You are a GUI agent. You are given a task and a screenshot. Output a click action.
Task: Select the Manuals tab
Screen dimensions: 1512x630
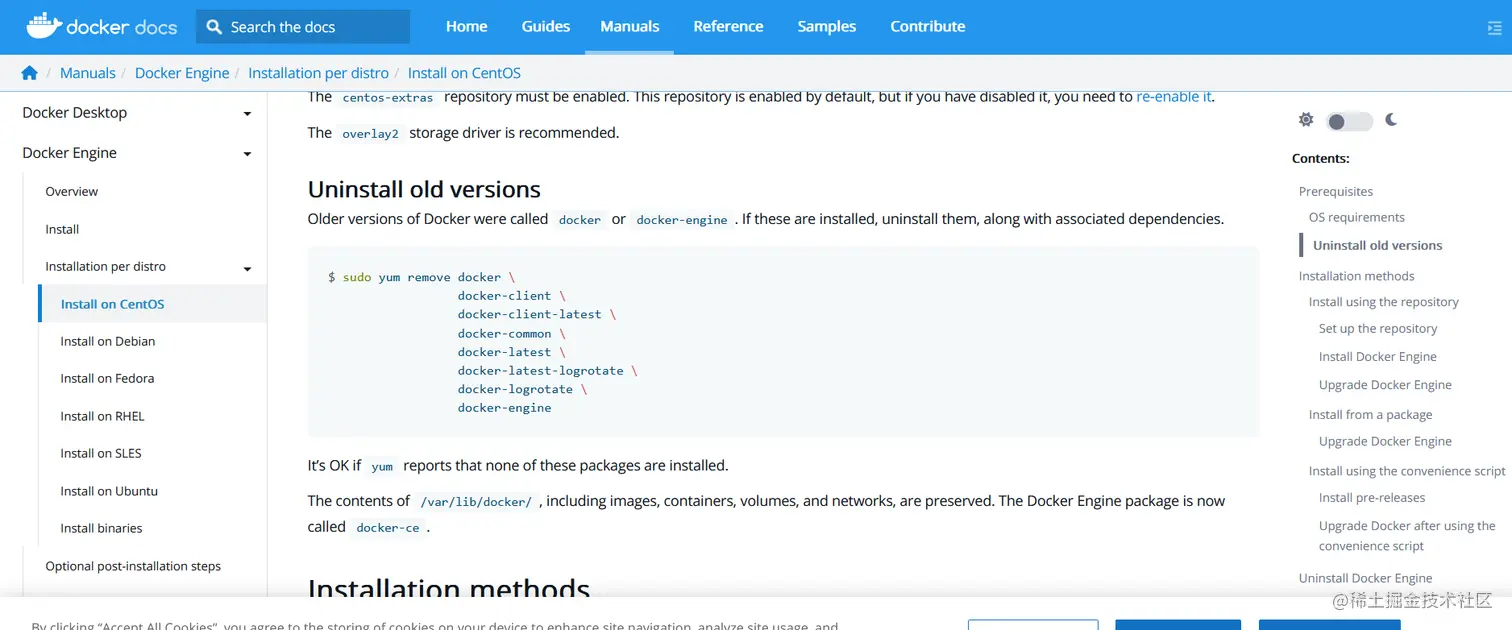630,27
